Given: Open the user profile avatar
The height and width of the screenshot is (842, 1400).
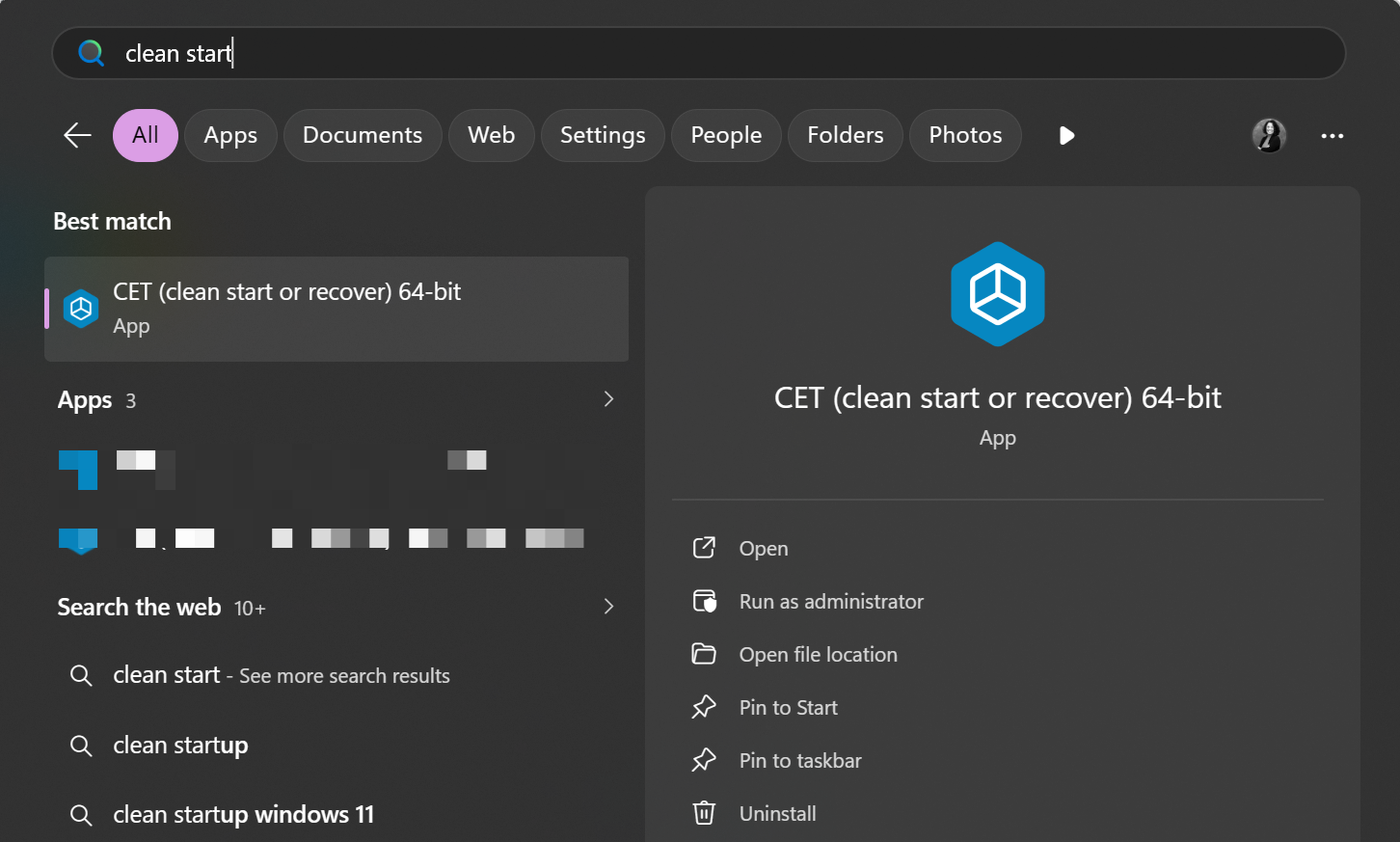Looking at the screenshot, I should [x=1269, y=136].
